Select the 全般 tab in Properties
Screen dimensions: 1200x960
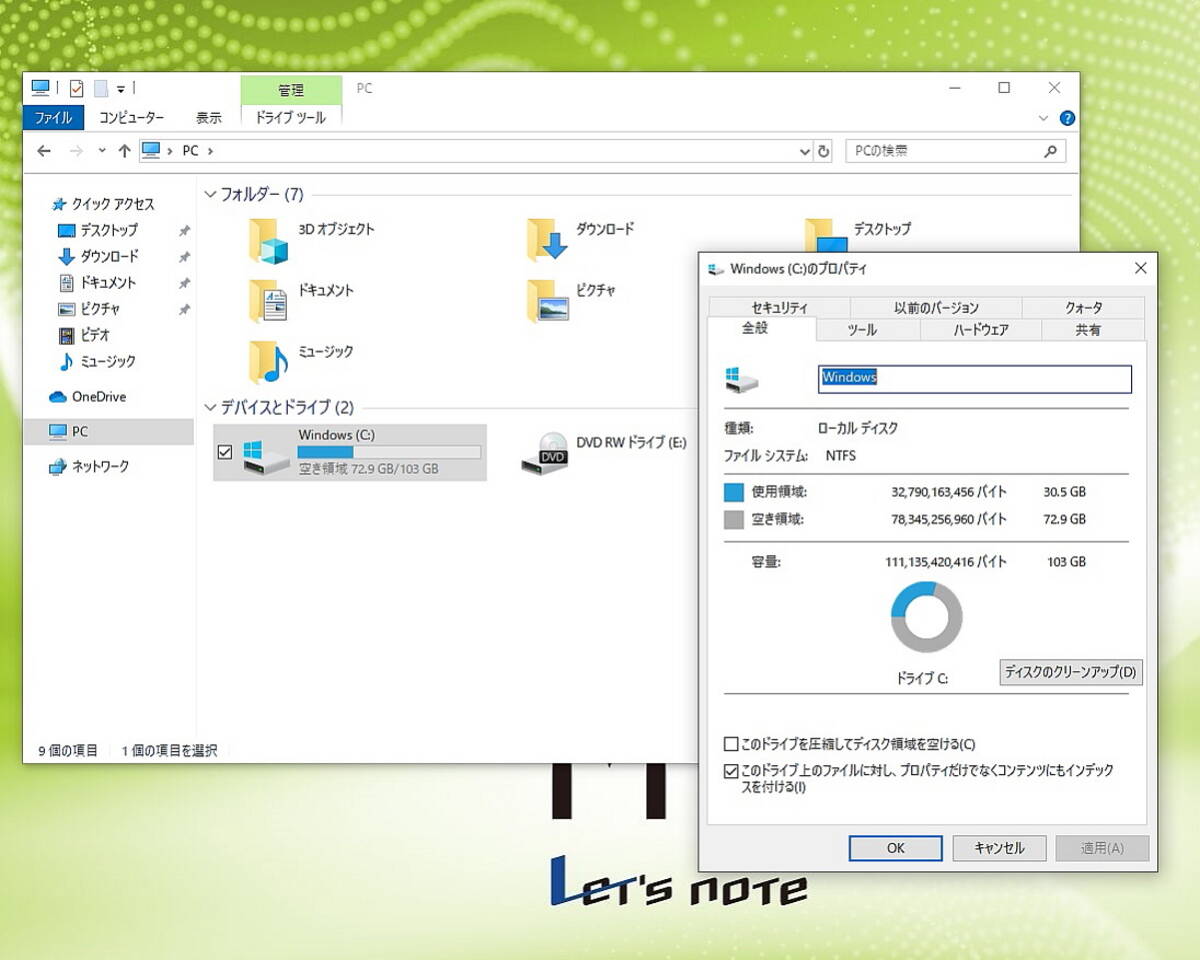761,329
